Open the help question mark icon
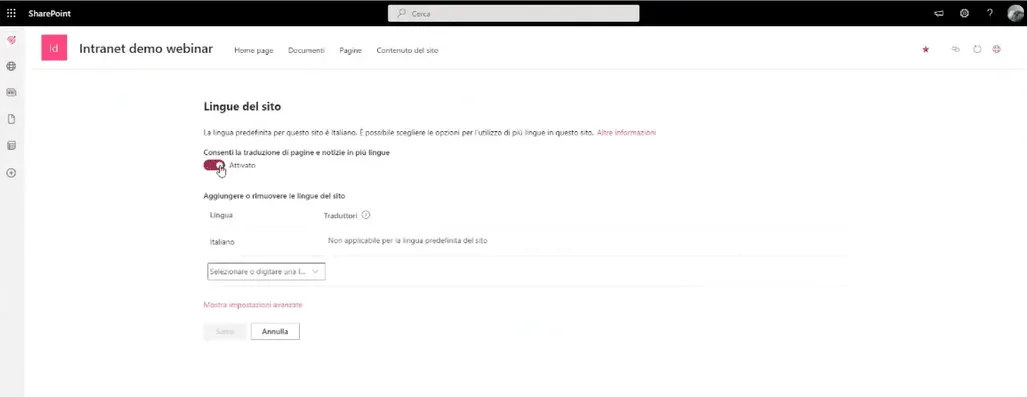 pos(989,13)
